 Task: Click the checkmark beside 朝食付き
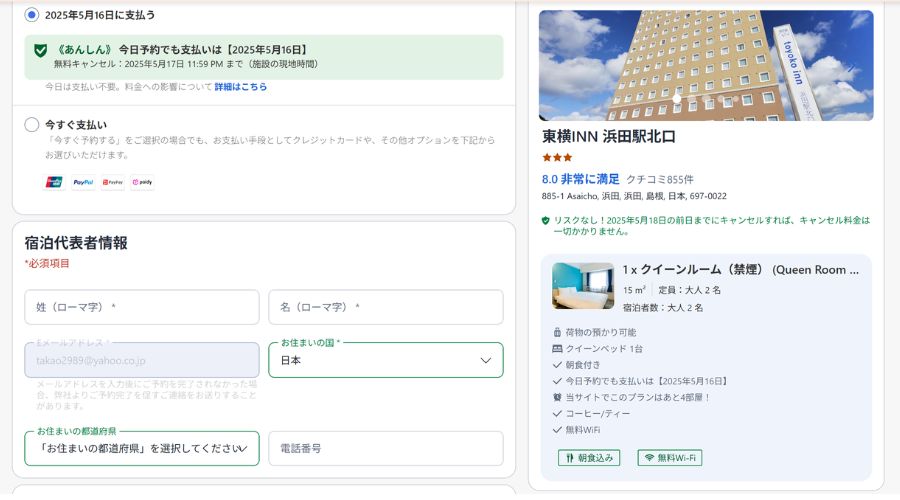click(x=557, y=365)
